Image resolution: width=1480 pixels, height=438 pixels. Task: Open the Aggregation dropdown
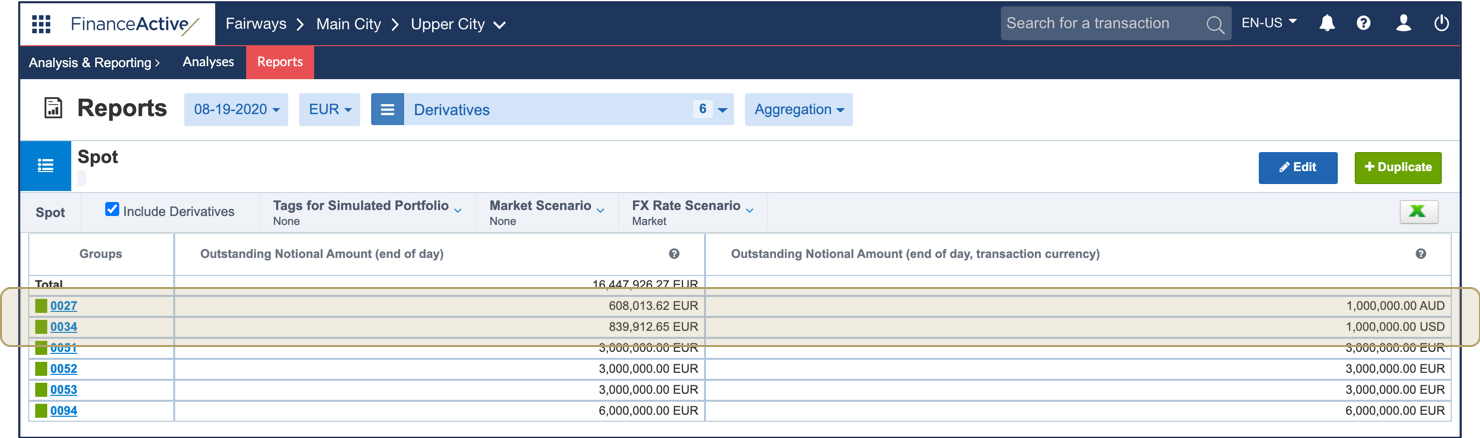798,110
